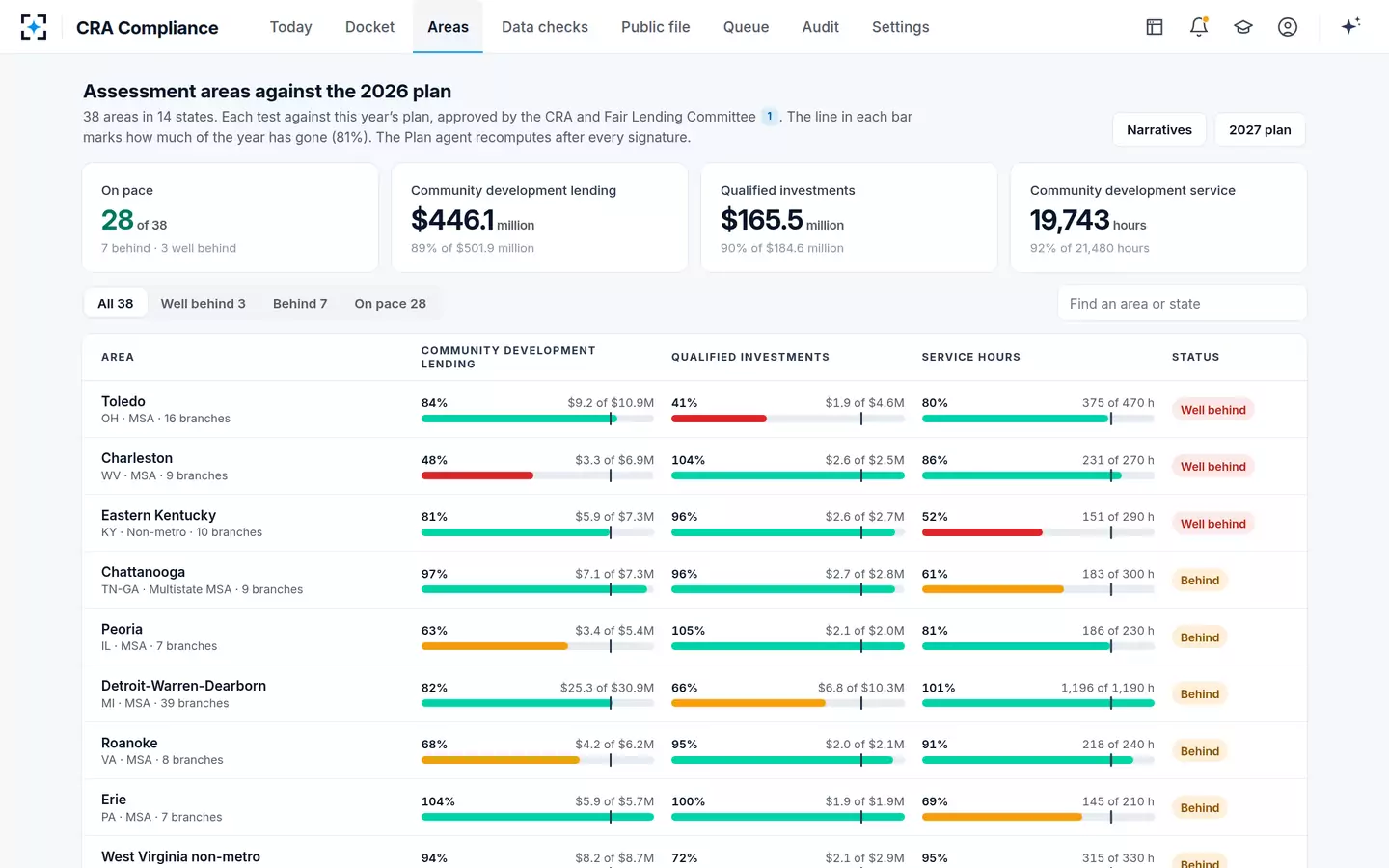Filter list to Behind 7
The height and width of the screenshot is (868, 1389).
coord(300,303)
